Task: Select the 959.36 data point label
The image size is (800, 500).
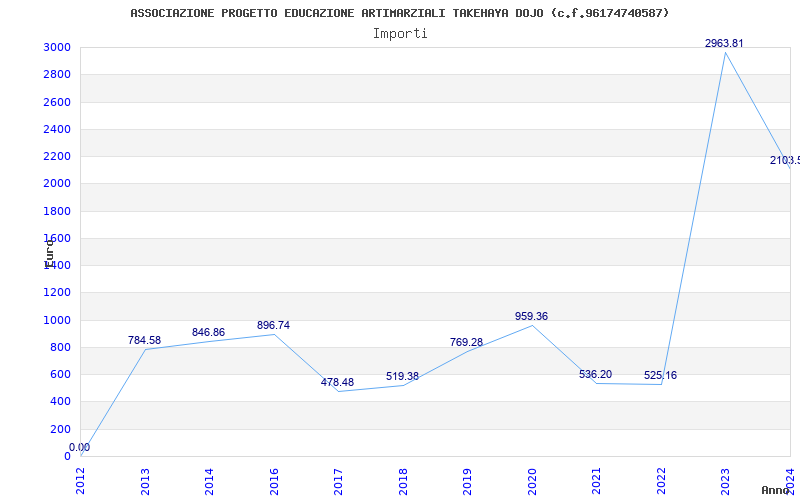Action: pyautogui.click(x=531, y=317)
